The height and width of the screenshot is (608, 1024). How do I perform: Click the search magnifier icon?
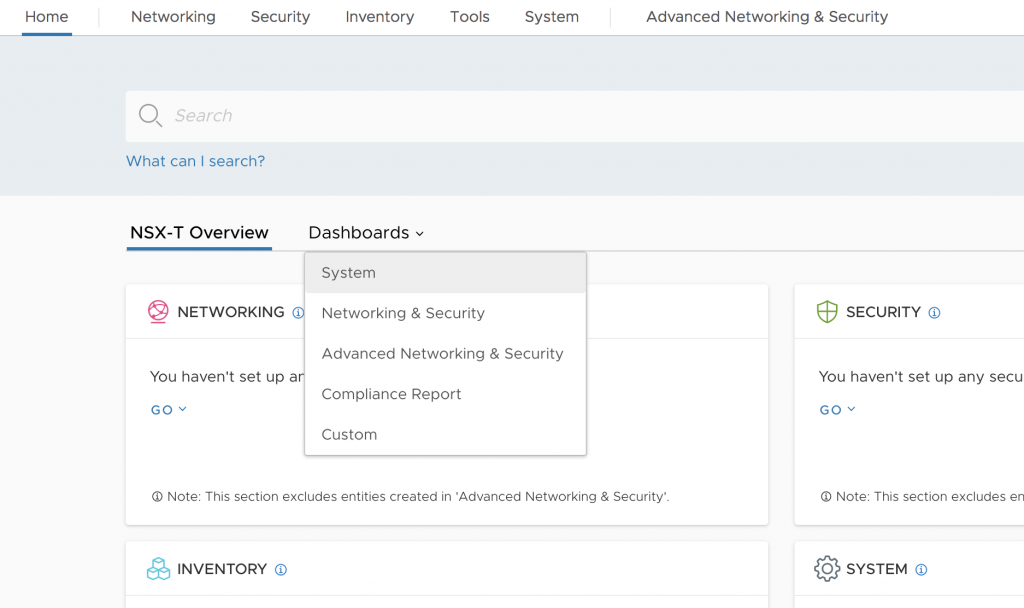(150, 116)
